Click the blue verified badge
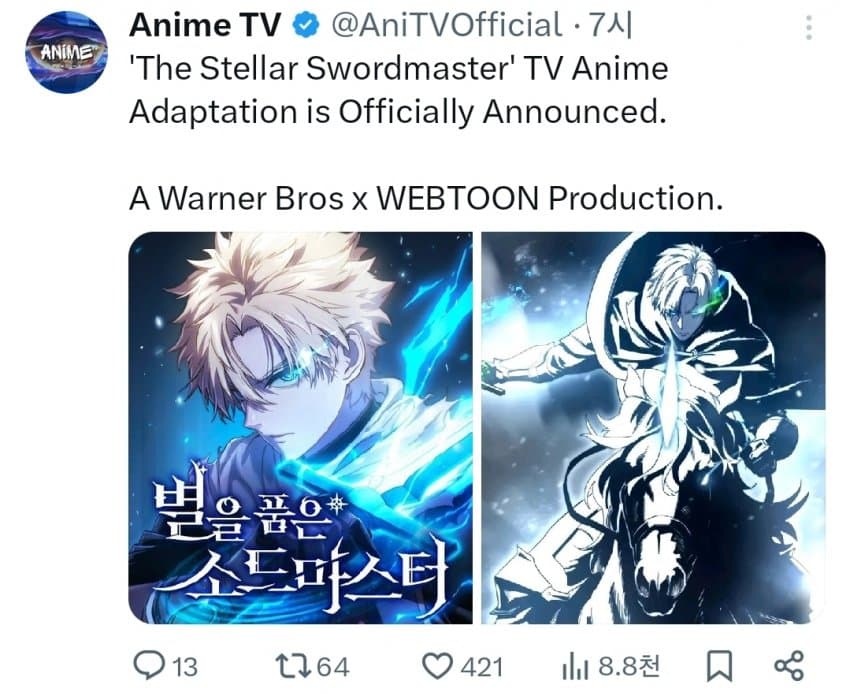Viewport: 850px width, 695px height. [306, 26]
